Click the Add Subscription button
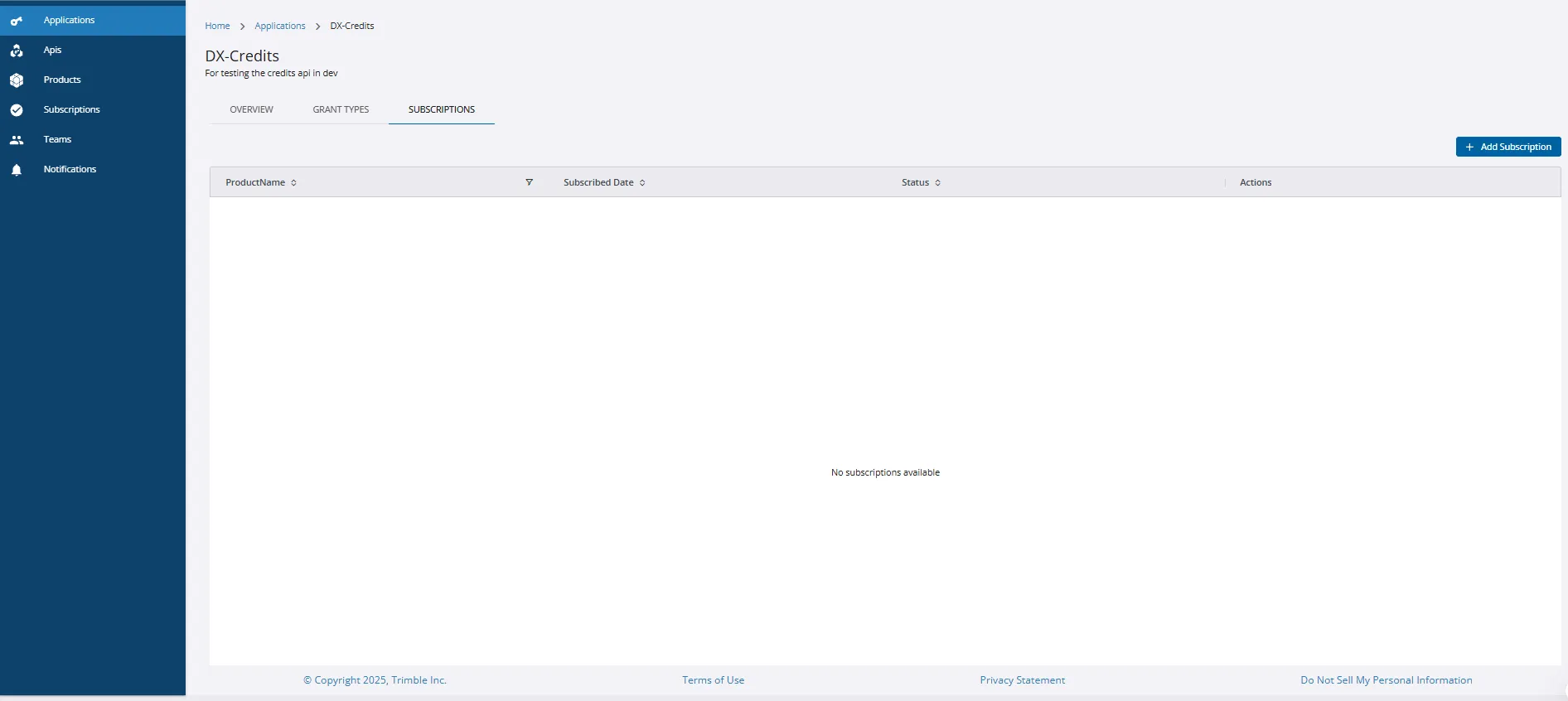Screen dimensions: 1568x701 1508,147
